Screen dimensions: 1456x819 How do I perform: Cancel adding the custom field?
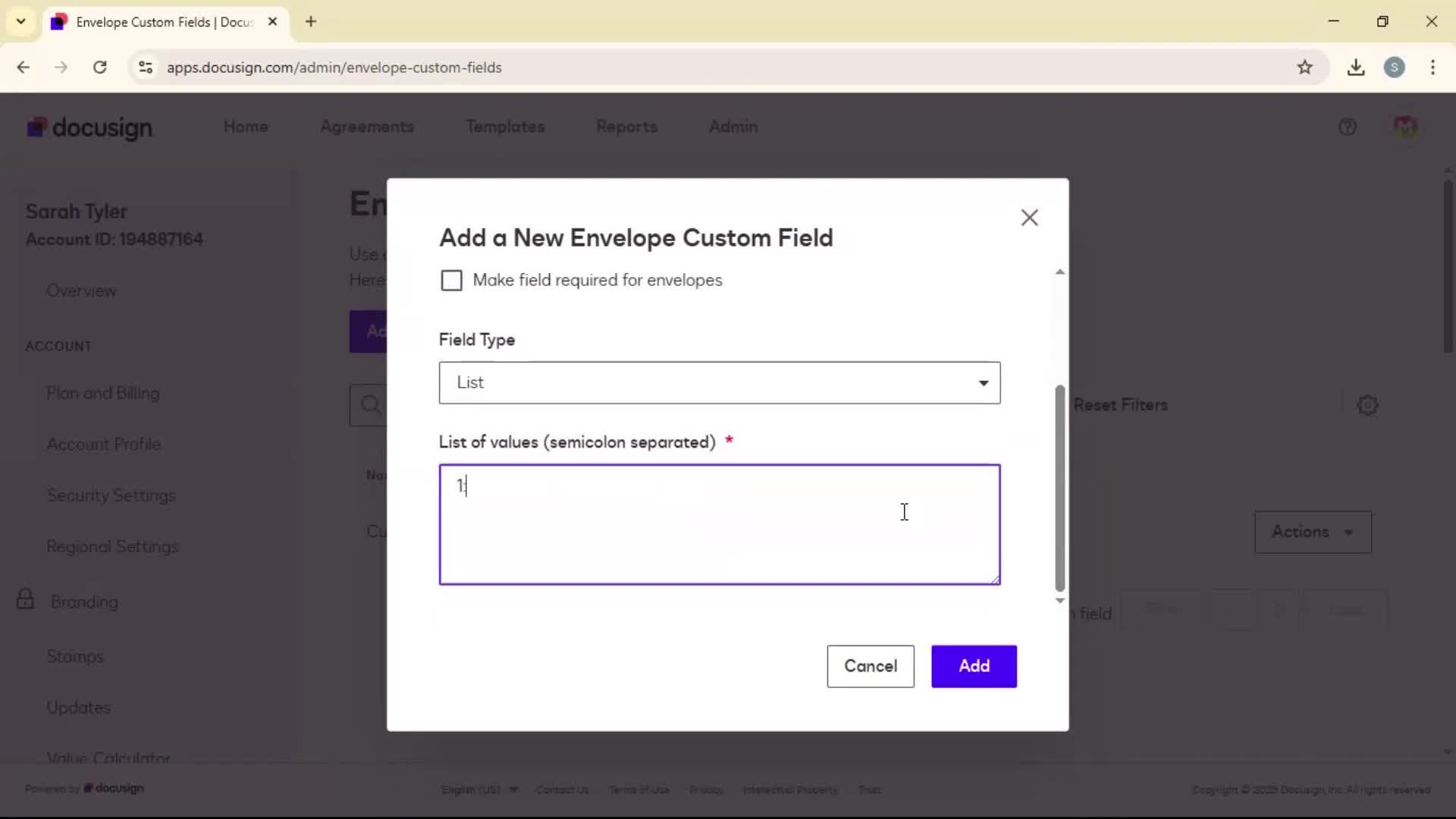tap(870, 667)
